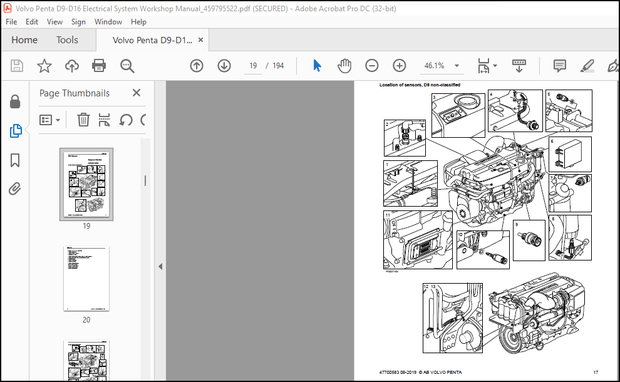Viewport: 620px width, 382px height.
Task: Delete the selected page with the trash icon
Action: pyautogui.click(x=83, y=119)
